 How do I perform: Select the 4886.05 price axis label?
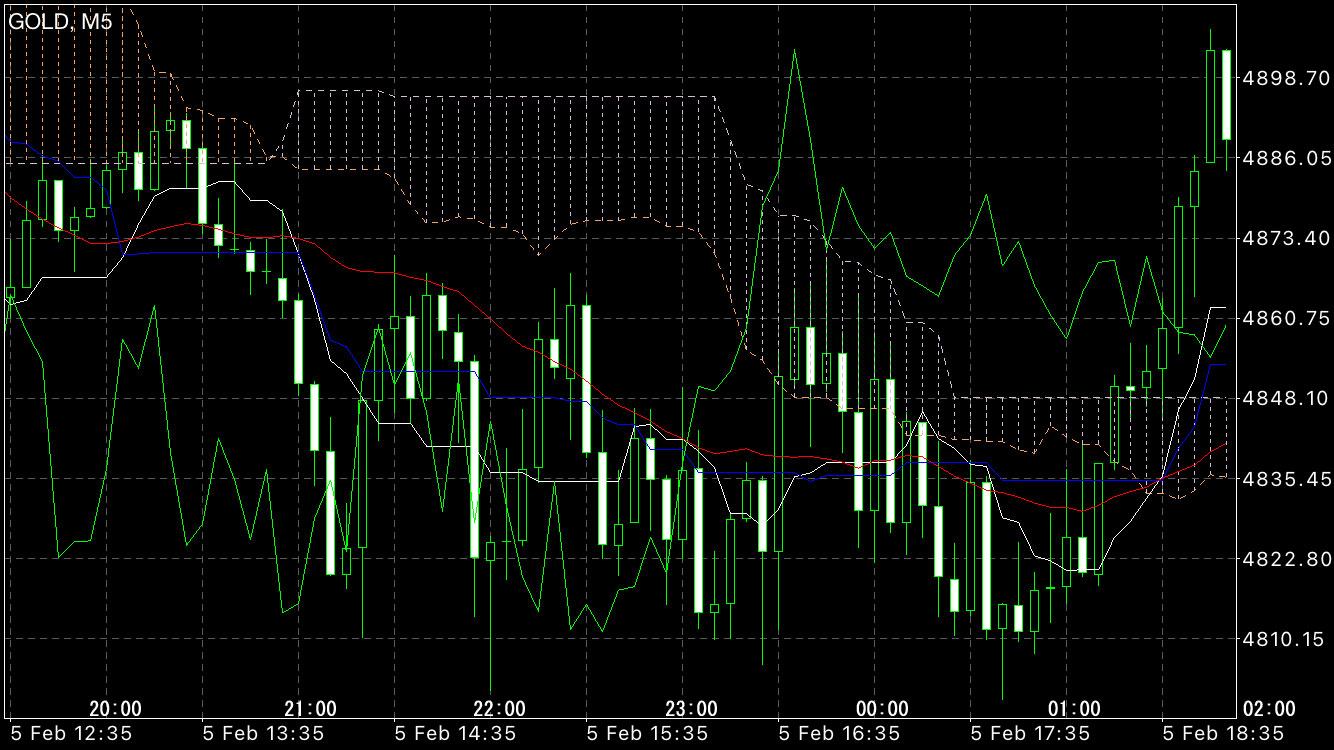coord(1283,158)
